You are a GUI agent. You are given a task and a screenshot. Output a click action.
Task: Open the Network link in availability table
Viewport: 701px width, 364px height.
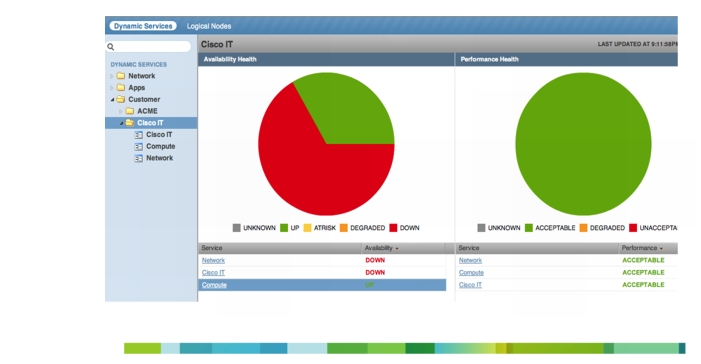[x=213, y=260]
